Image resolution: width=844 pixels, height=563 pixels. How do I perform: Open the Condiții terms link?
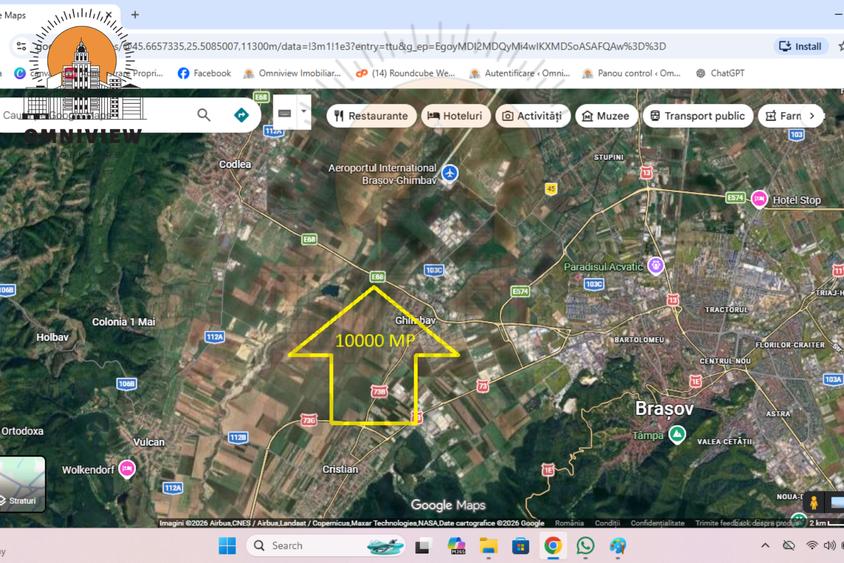[x=607, y=523]
